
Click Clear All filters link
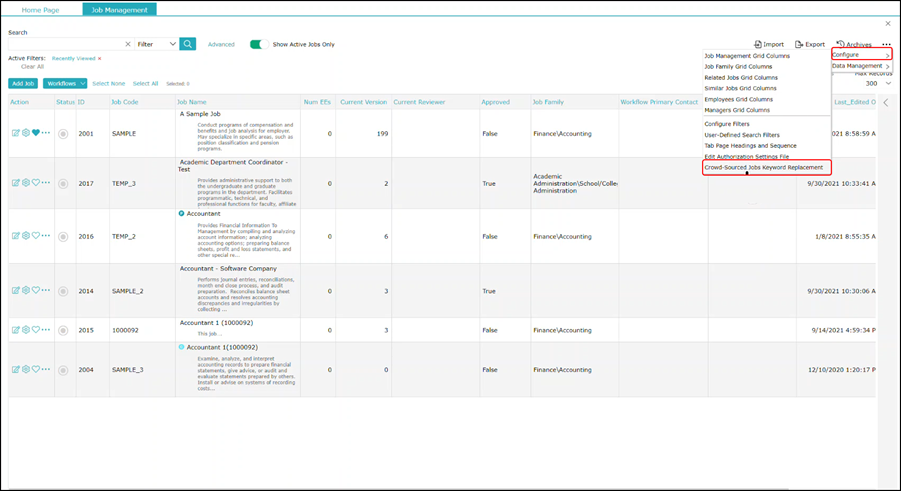click(32, 67)
